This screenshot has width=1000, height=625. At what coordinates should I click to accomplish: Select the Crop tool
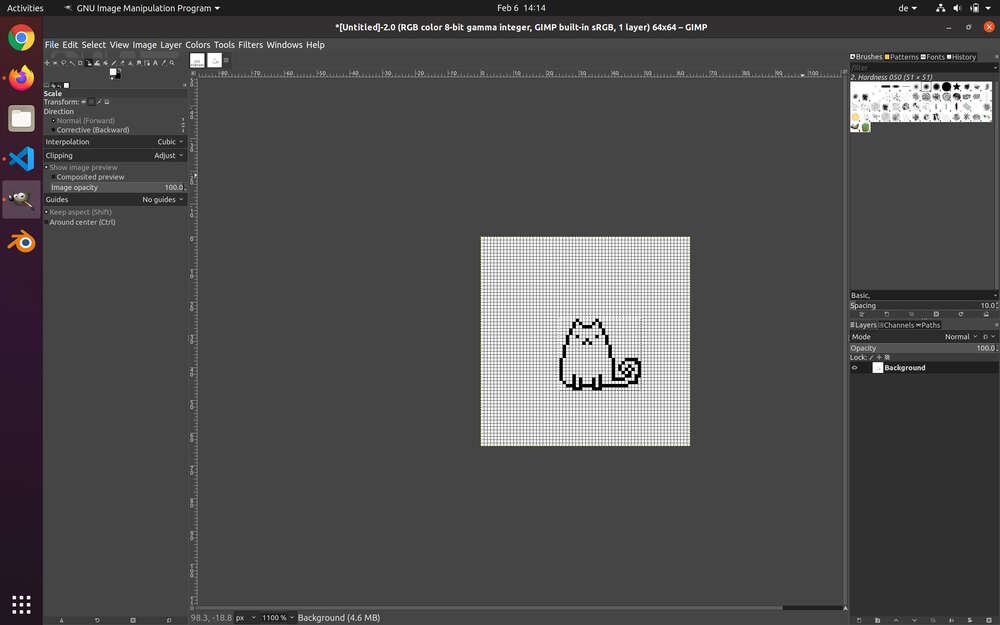[80, 62]
